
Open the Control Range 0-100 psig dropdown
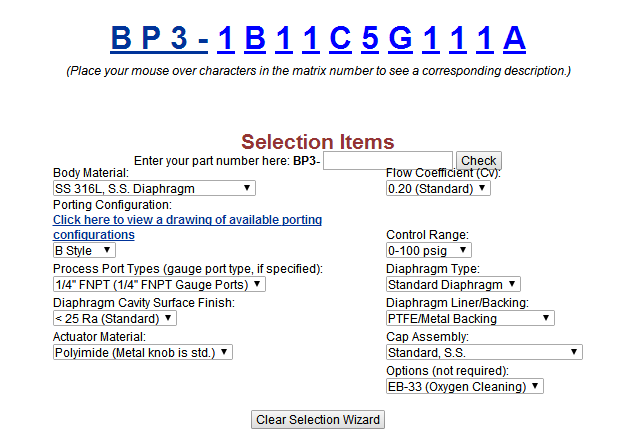[429, 250]
